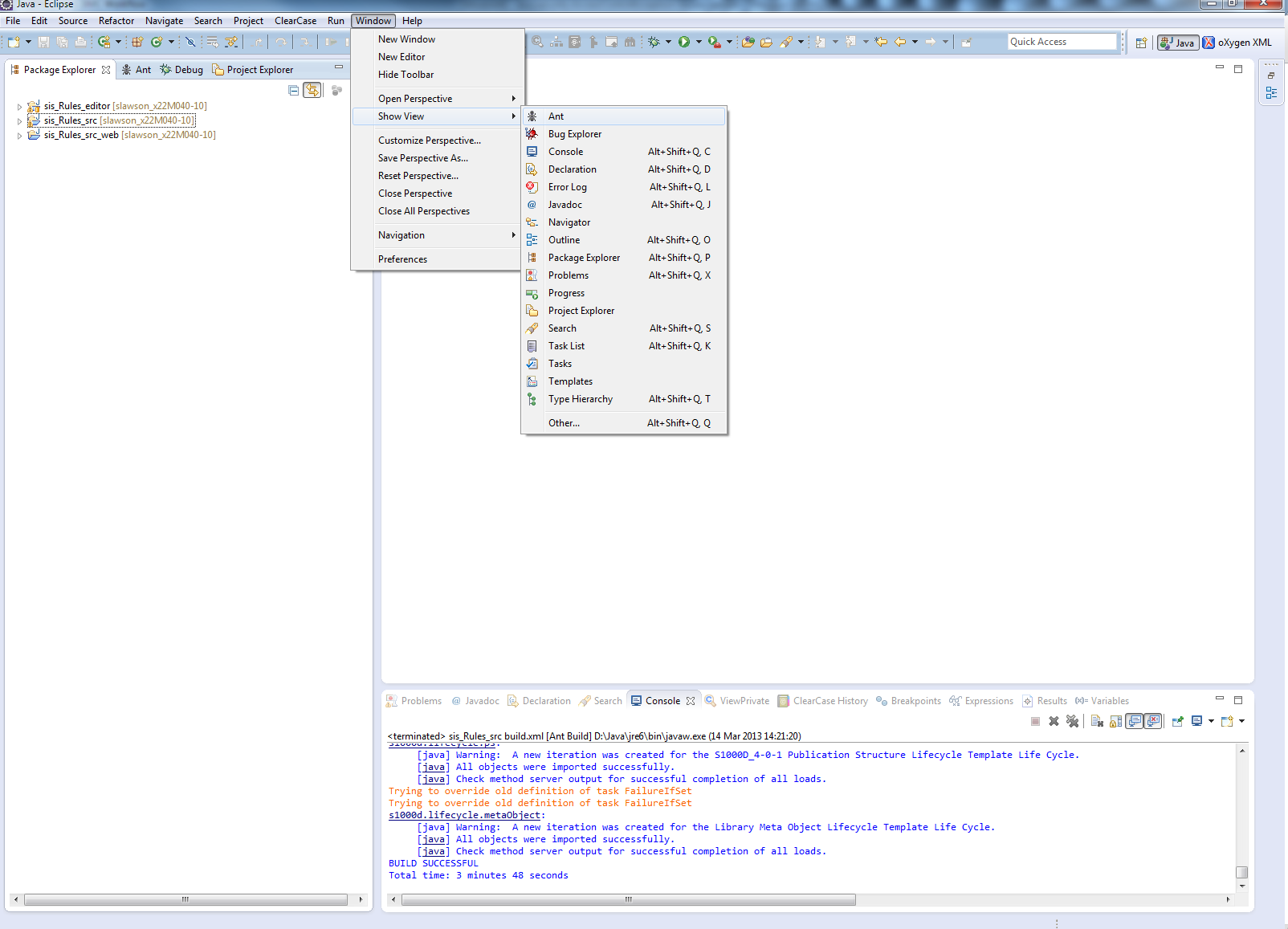
Task: Click the Search flashlight toolbar icon
Action: click(785, 42)
